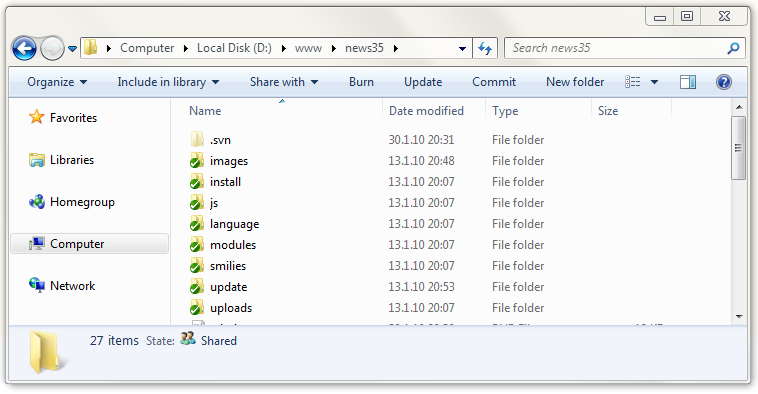Select news35 in the address breadcrumb
This screenshot has width=758, height=394.
[364, 48]
